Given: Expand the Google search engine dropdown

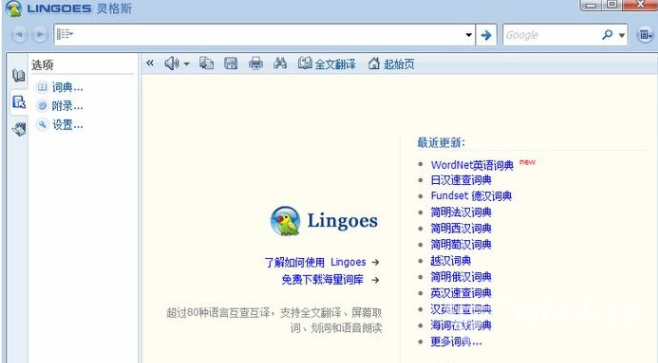Looking at the screenshot, I should click(622, 35).
